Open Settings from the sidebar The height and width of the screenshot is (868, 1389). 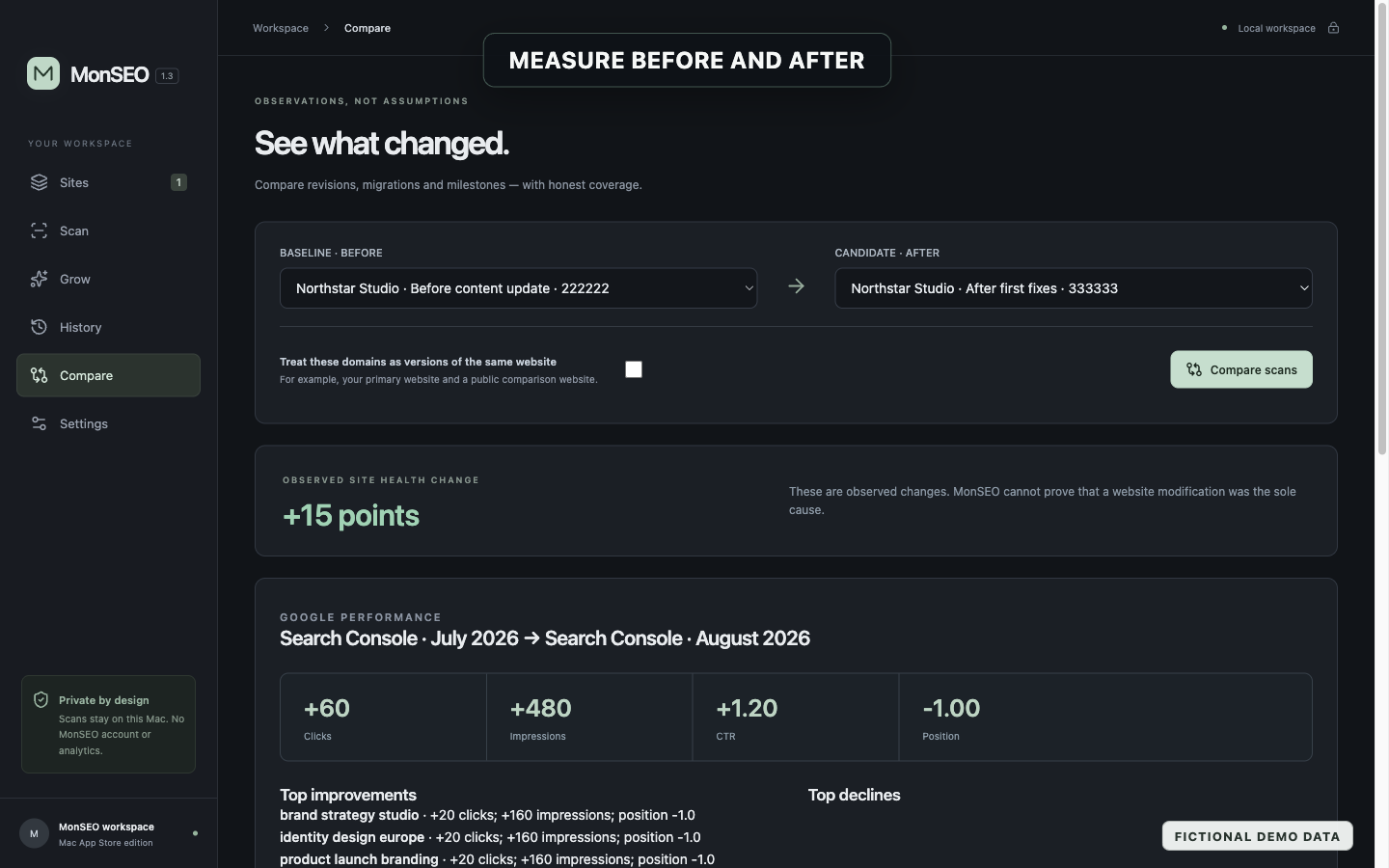pyautogui.click(x=108, y=423)
